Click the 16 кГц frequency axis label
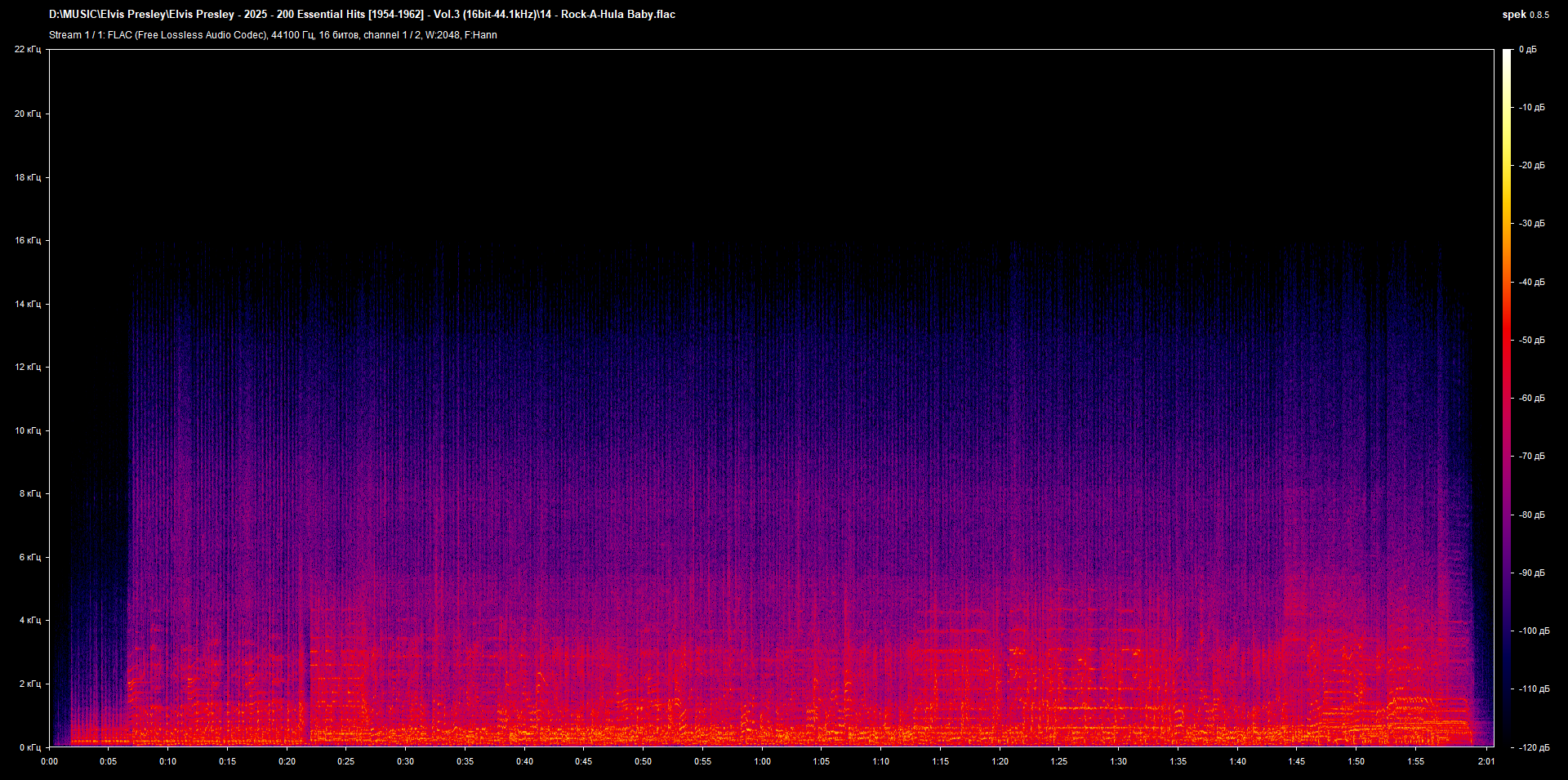The height and width of the screenshot is (780, 1568). tap(27, 241)
